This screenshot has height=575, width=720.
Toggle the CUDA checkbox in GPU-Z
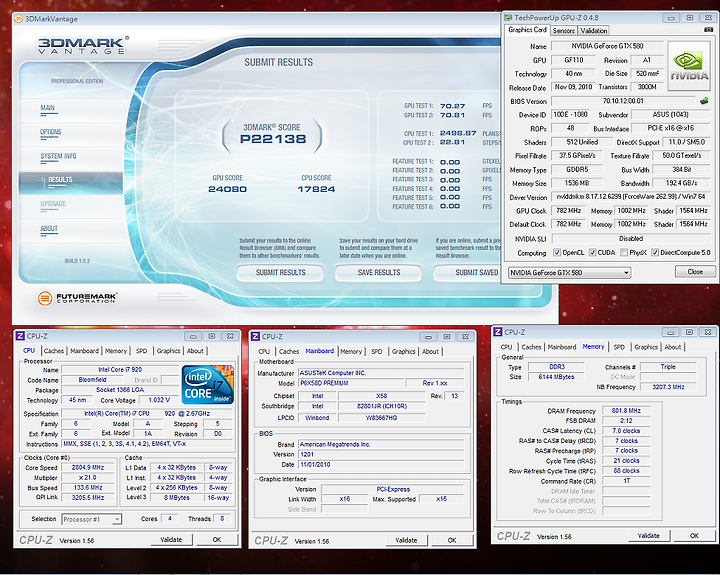[x=592, y=253]
